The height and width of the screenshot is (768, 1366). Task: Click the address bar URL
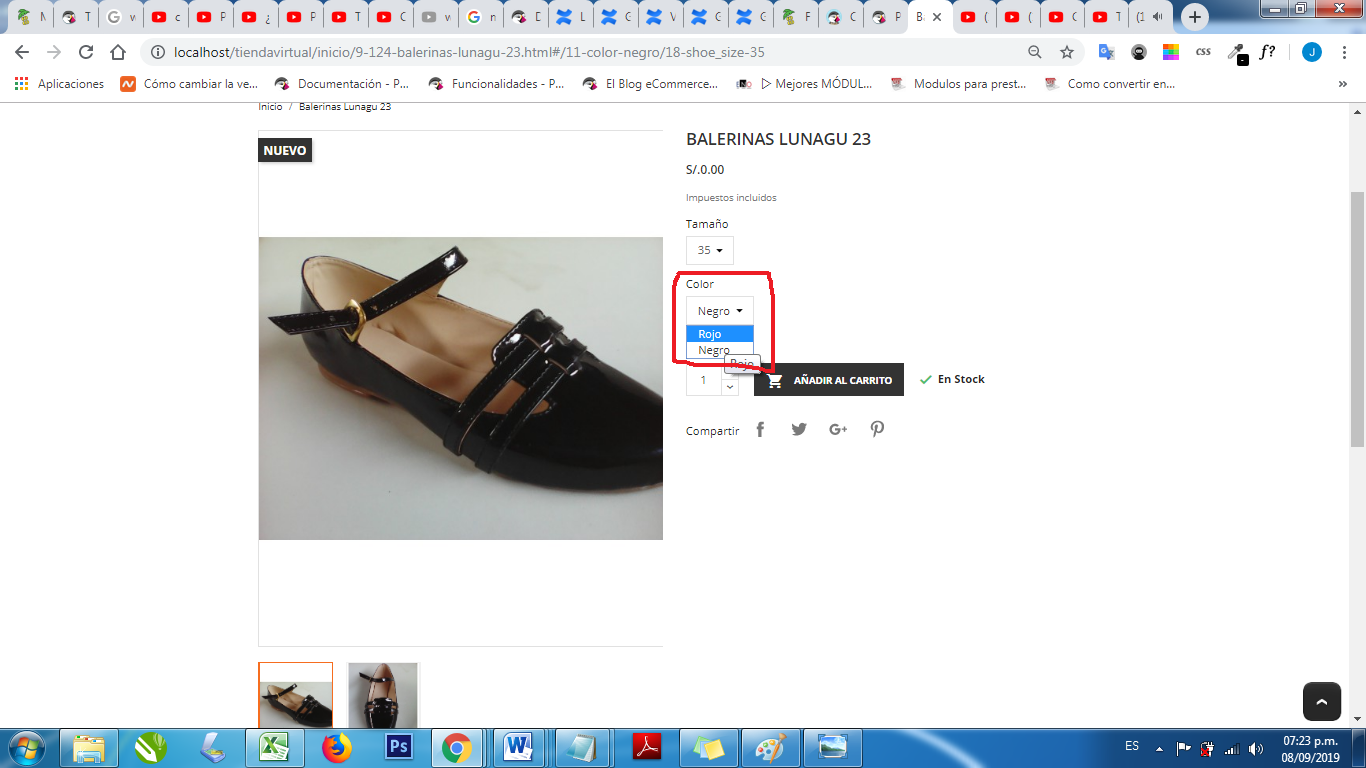pos(471,52)
